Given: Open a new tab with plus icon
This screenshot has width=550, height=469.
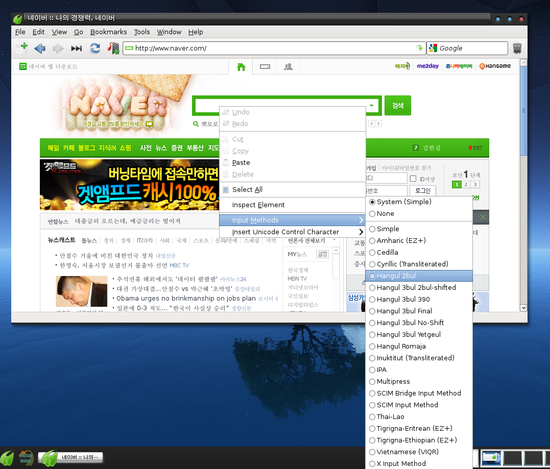Looking at the screenshot, I should coord(23,48).
